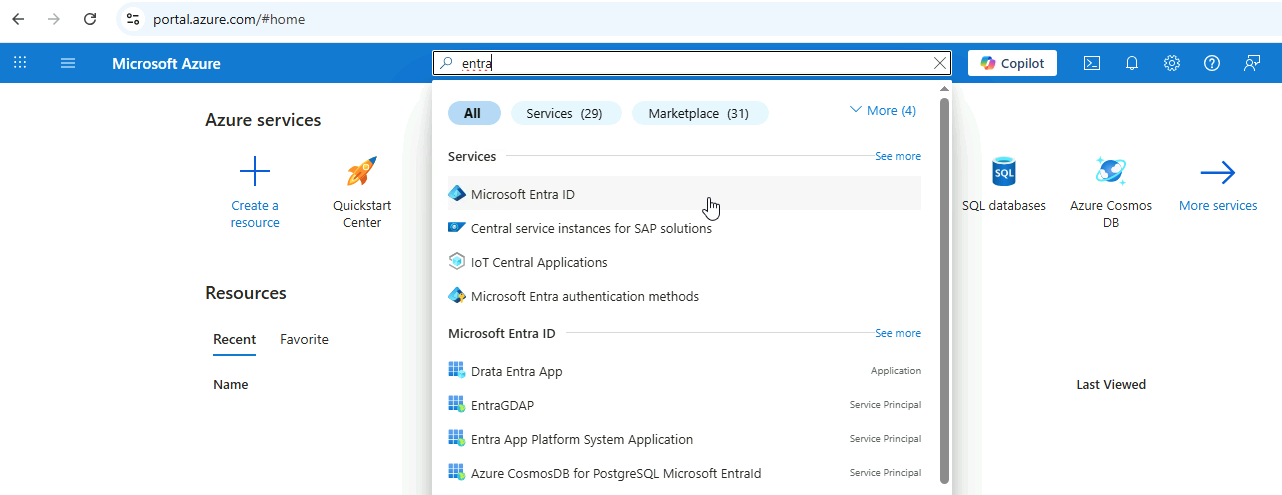Switch to the Favorite resources tab
1282x495 pixels.
pyautogui.click(x=304, y=339)
